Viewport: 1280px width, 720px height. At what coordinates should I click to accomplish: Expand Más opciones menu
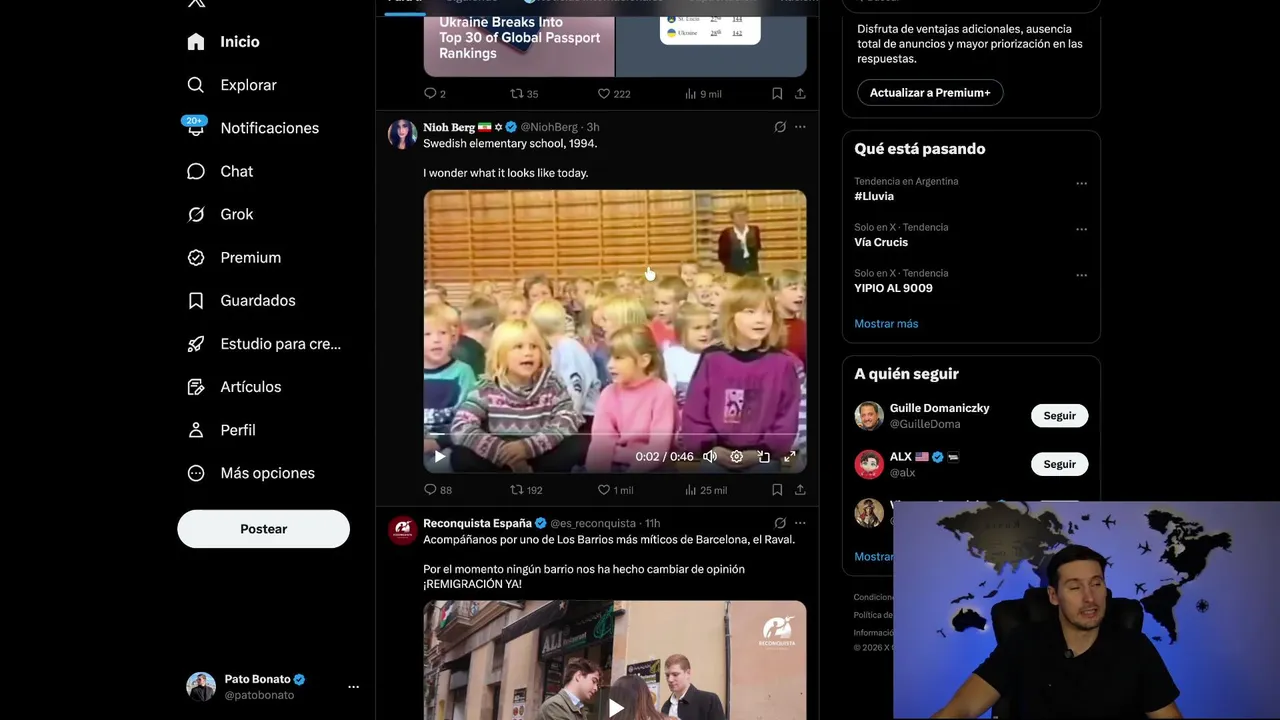point(251,472)
